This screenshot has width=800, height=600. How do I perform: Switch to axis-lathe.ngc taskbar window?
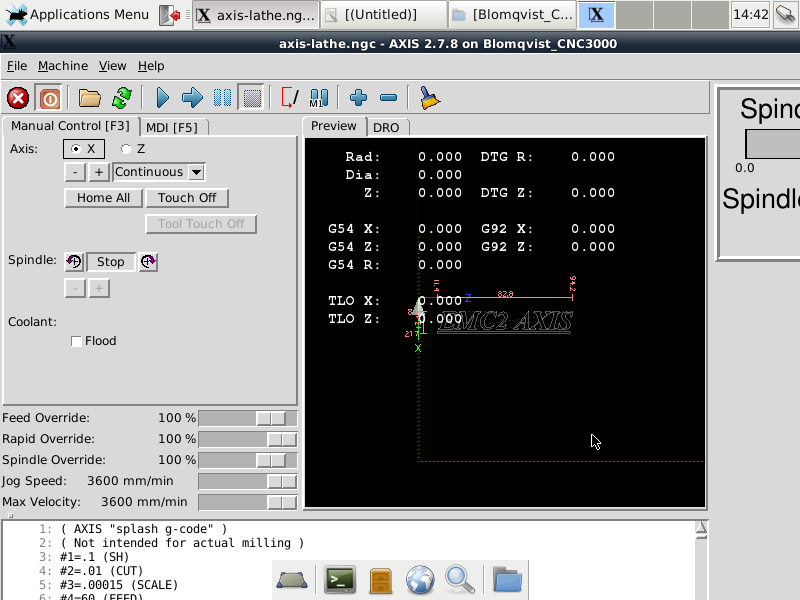tap(256, 15)
